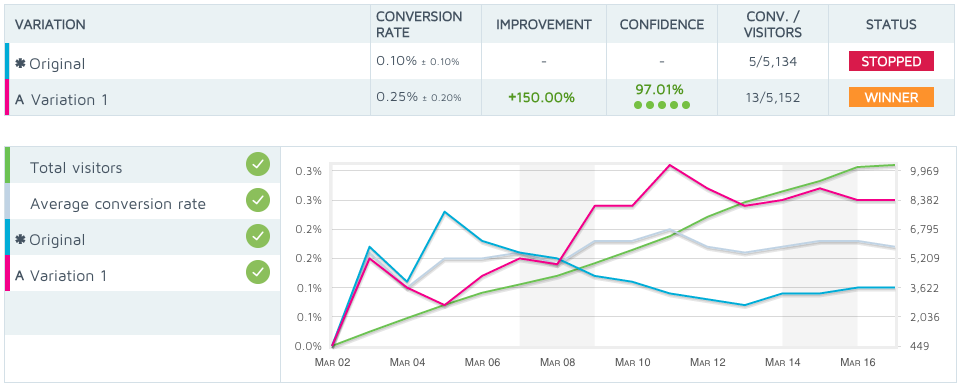Toggle the Total visitors checkmark
This screenshot has width=960, height=387.
[258, 165]
